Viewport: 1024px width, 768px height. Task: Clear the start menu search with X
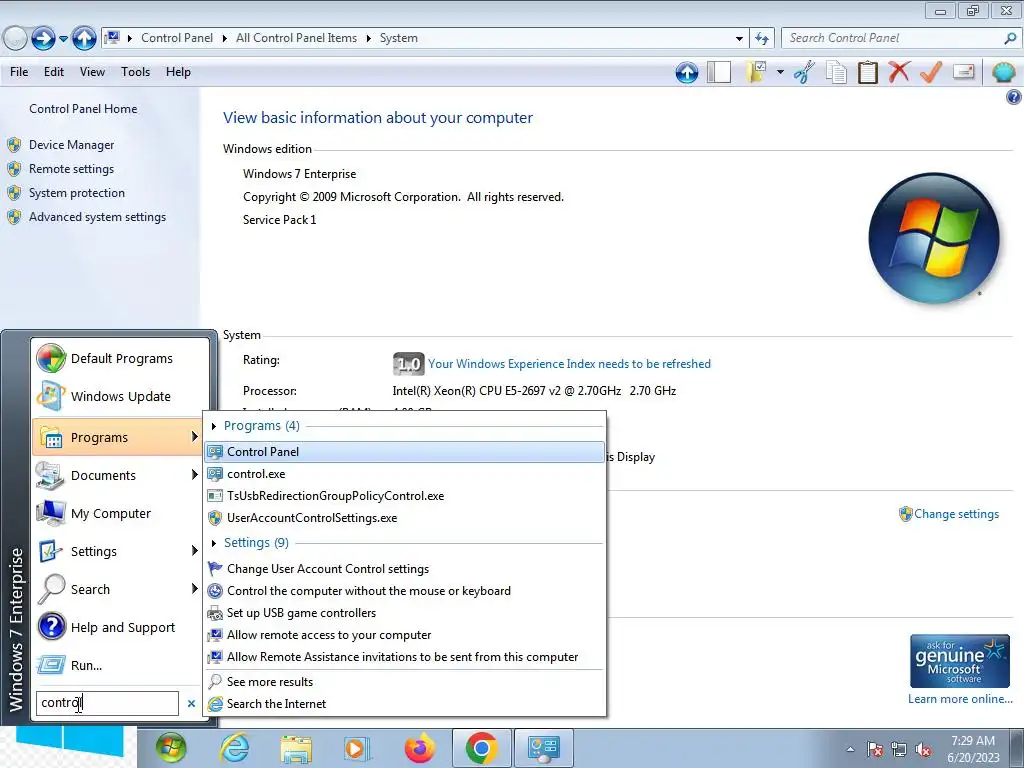[x=191, y=703]
